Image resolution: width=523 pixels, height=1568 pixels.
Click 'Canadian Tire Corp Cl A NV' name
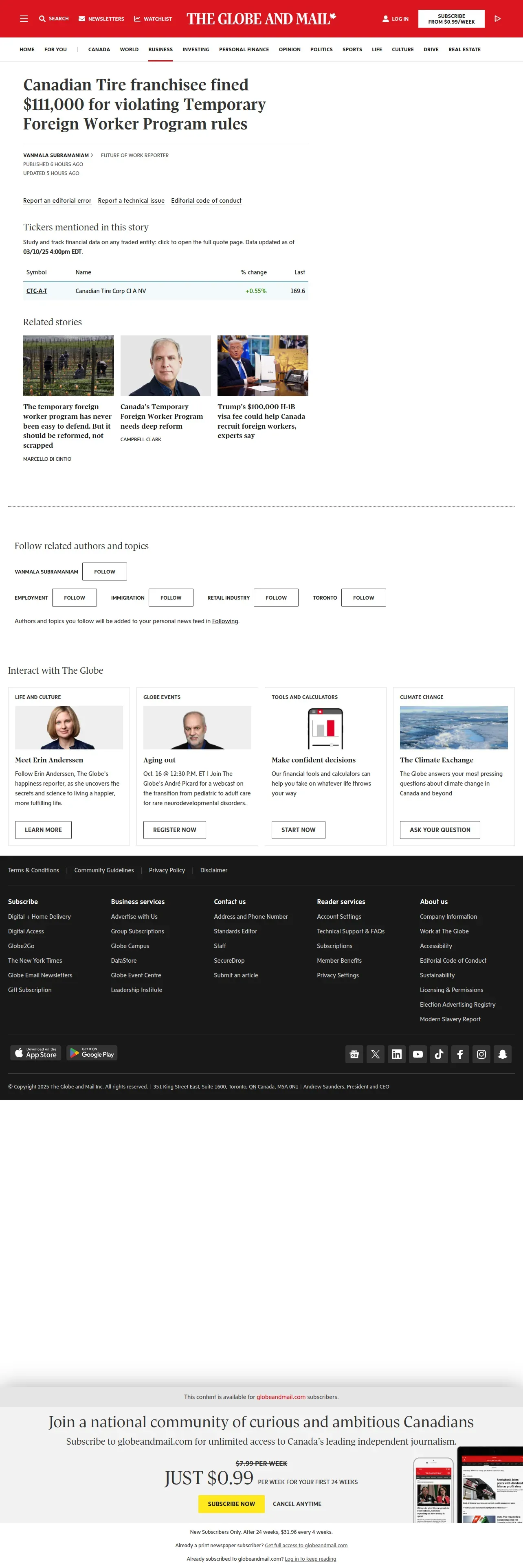[111, 291]
